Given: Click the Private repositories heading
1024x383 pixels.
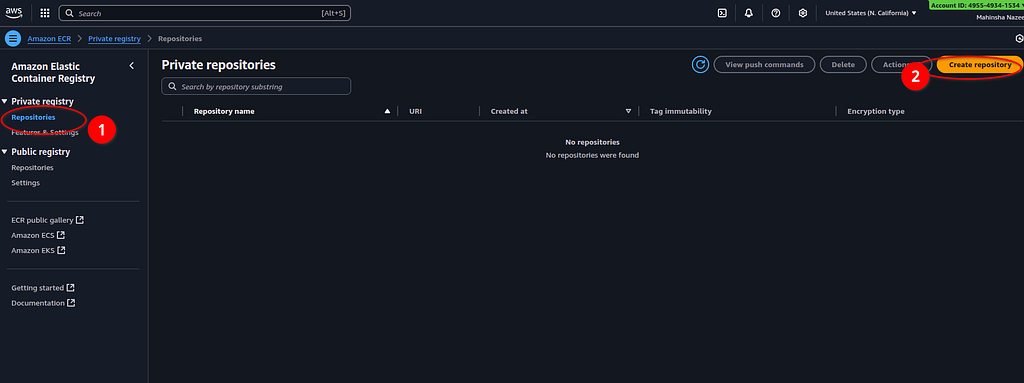Looking at the screenshot, I should [218, 65].
